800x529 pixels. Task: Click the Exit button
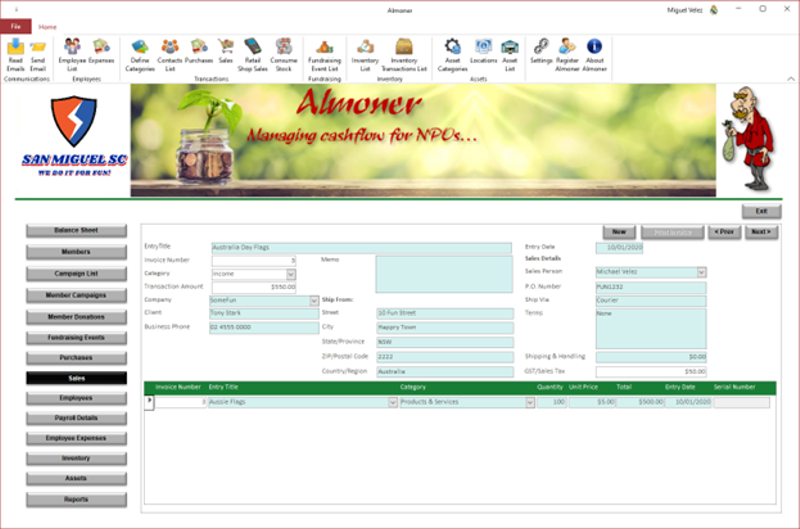761,211
